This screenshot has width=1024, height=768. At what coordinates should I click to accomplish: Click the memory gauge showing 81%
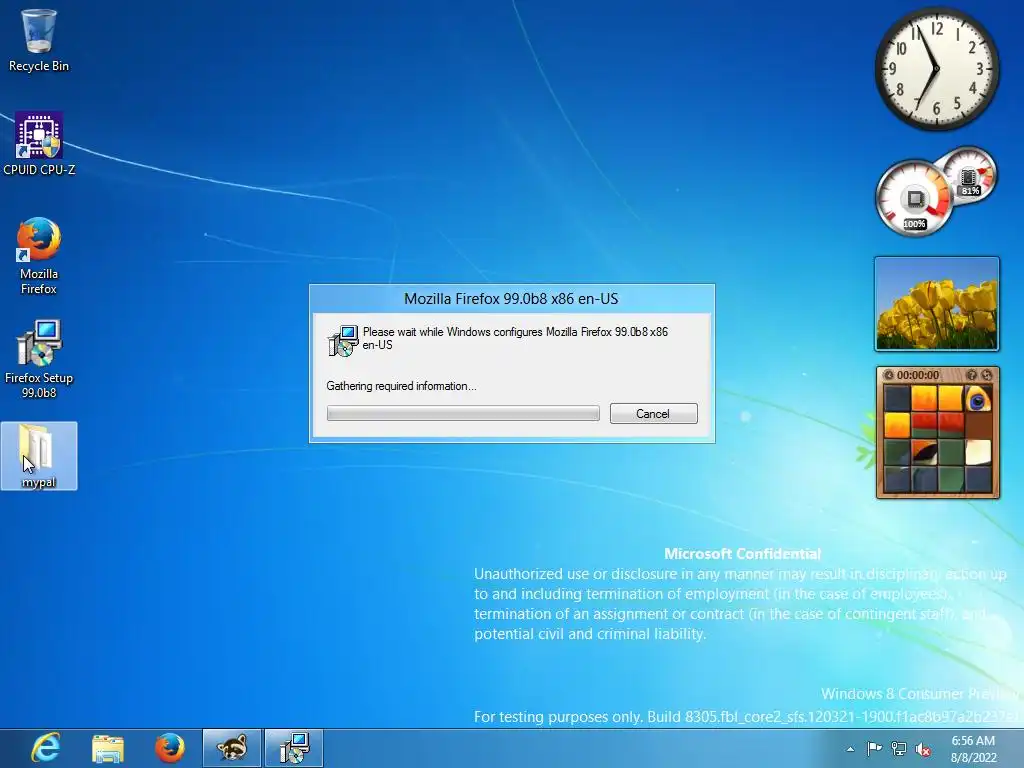(x=969, y=174)
